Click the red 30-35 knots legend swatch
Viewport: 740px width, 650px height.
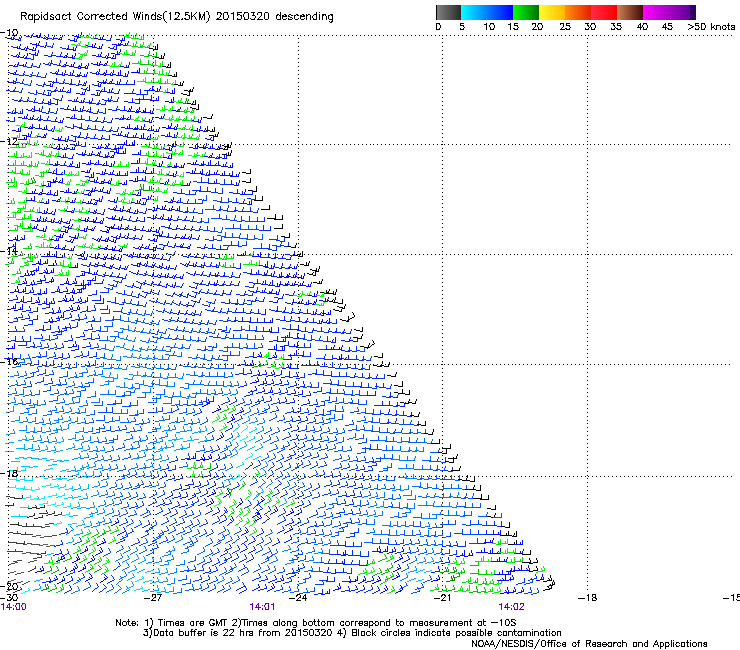tap(604, 13)
